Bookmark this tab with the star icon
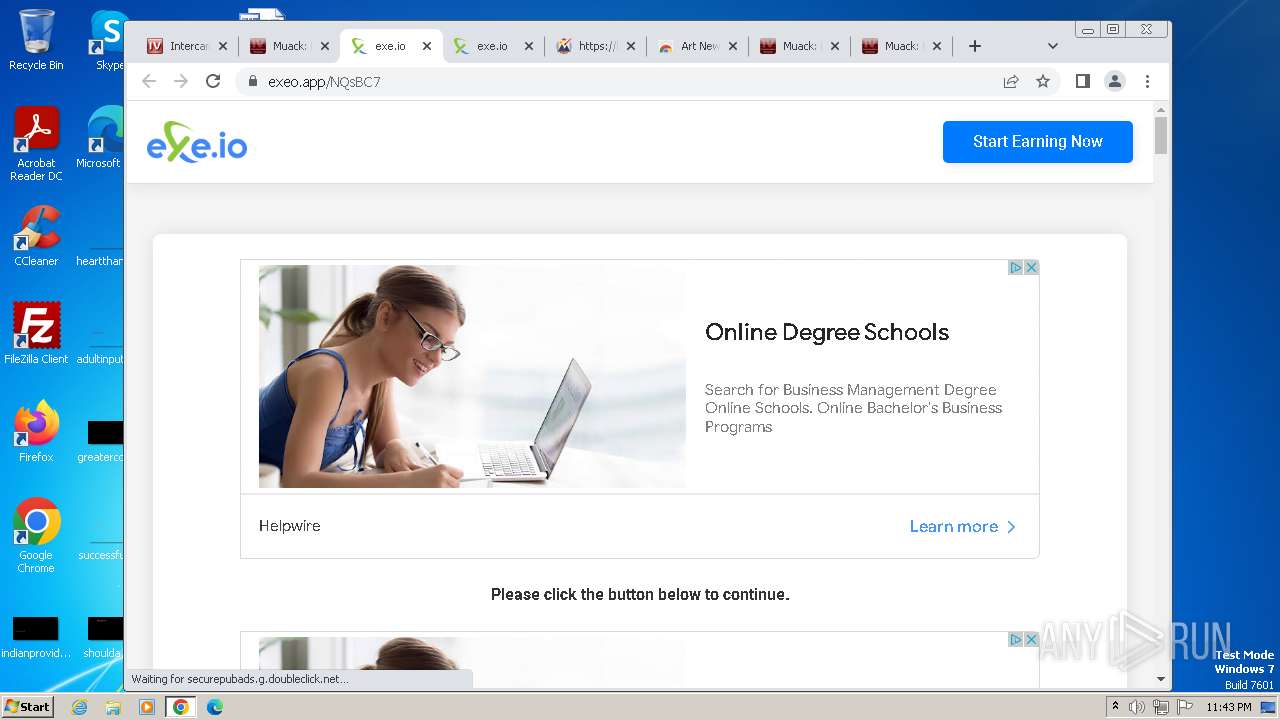This screenshot has width=1280, height=720. pyautogui.click(x=1043, y=81)
